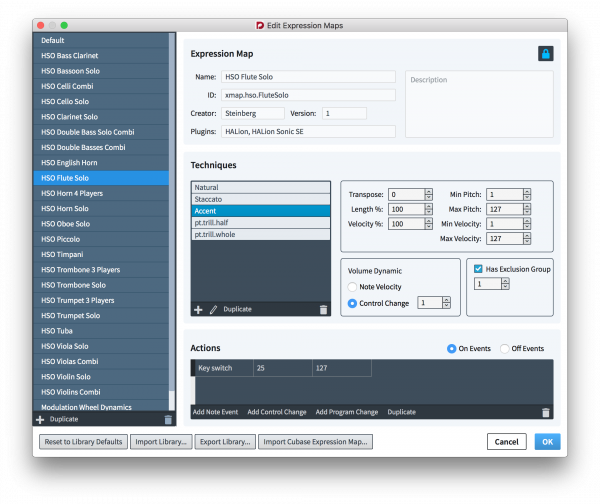Select the pt.trill.half technique
The image size is (600, 504).
[x=261, y=223]
